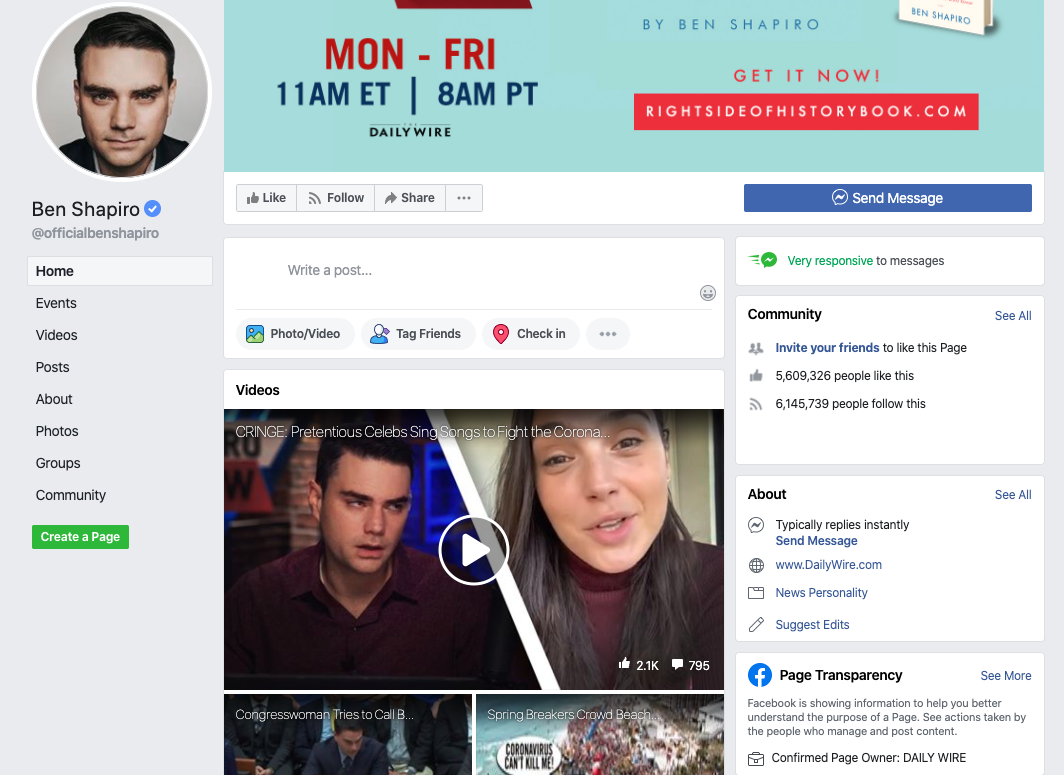
Task: Click the globe icon beside DailyWire website
Action: point(756,565)
